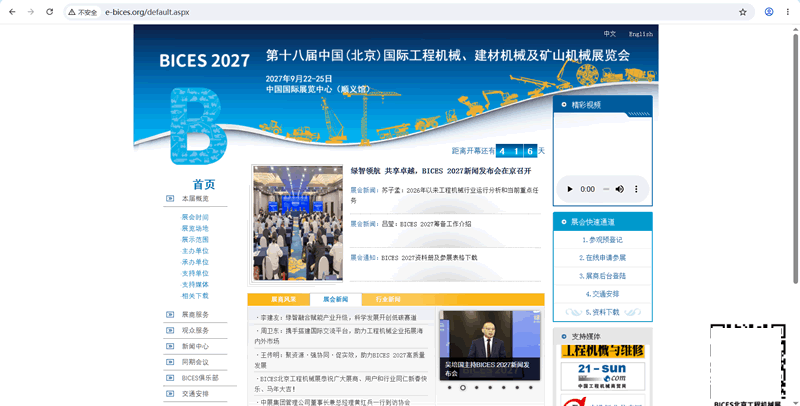Open 3.展商后台登陆 quick link

pyautogui.click(x=603, y=276)
